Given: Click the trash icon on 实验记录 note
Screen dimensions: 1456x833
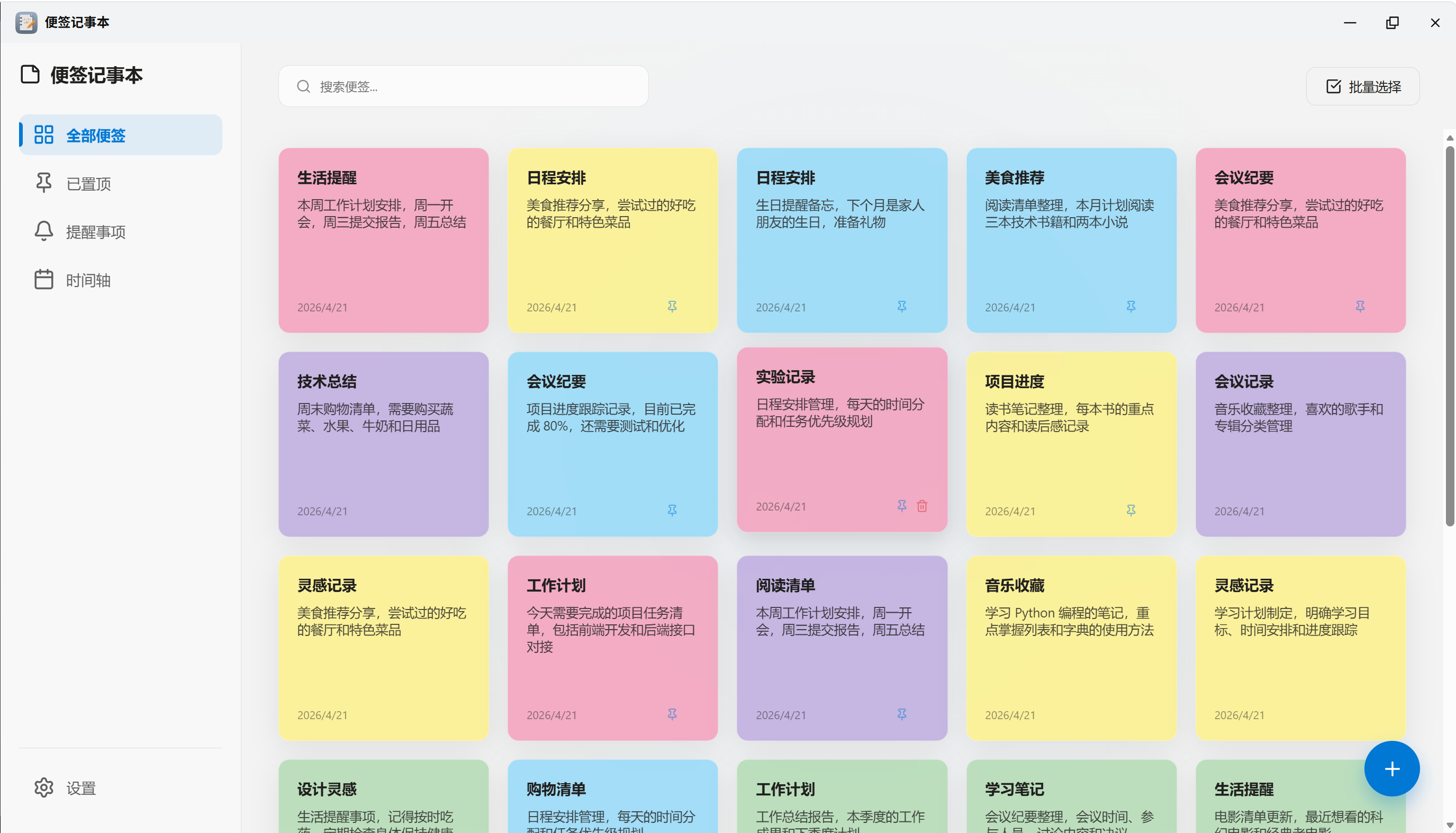Looking at the screenshot, I should click(x=921, y=506).
